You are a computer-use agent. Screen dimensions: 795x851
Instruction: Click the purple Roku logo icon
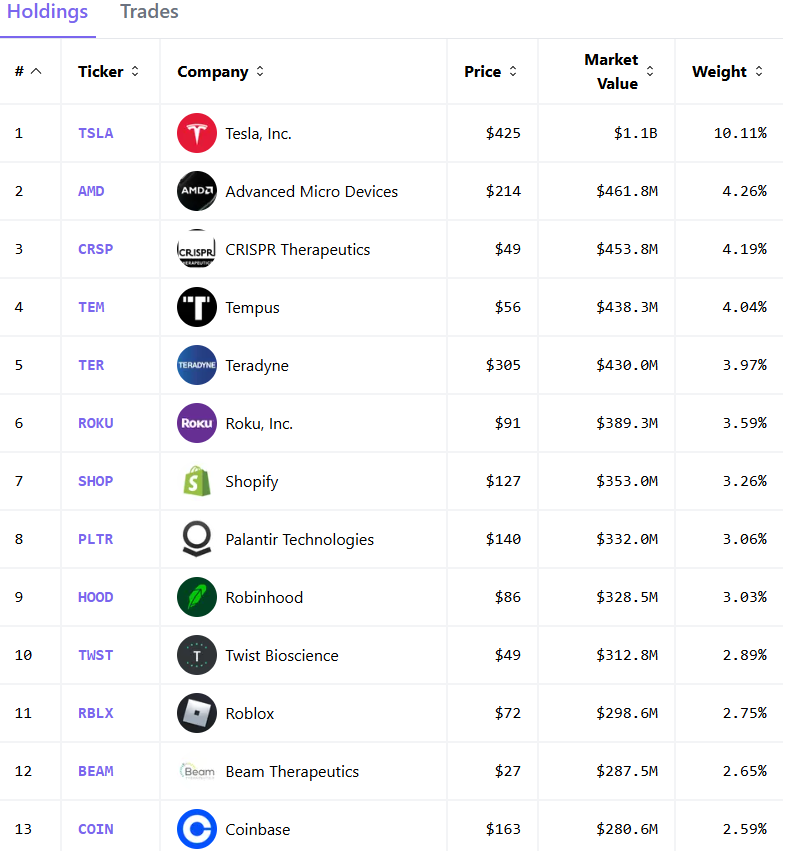point(197,423)
